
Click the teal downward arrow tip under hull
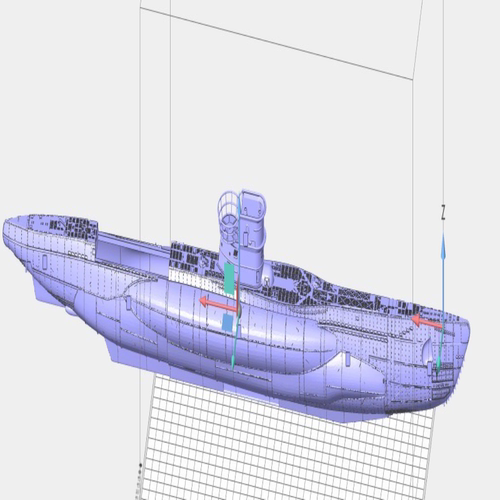tap(233, 361)
